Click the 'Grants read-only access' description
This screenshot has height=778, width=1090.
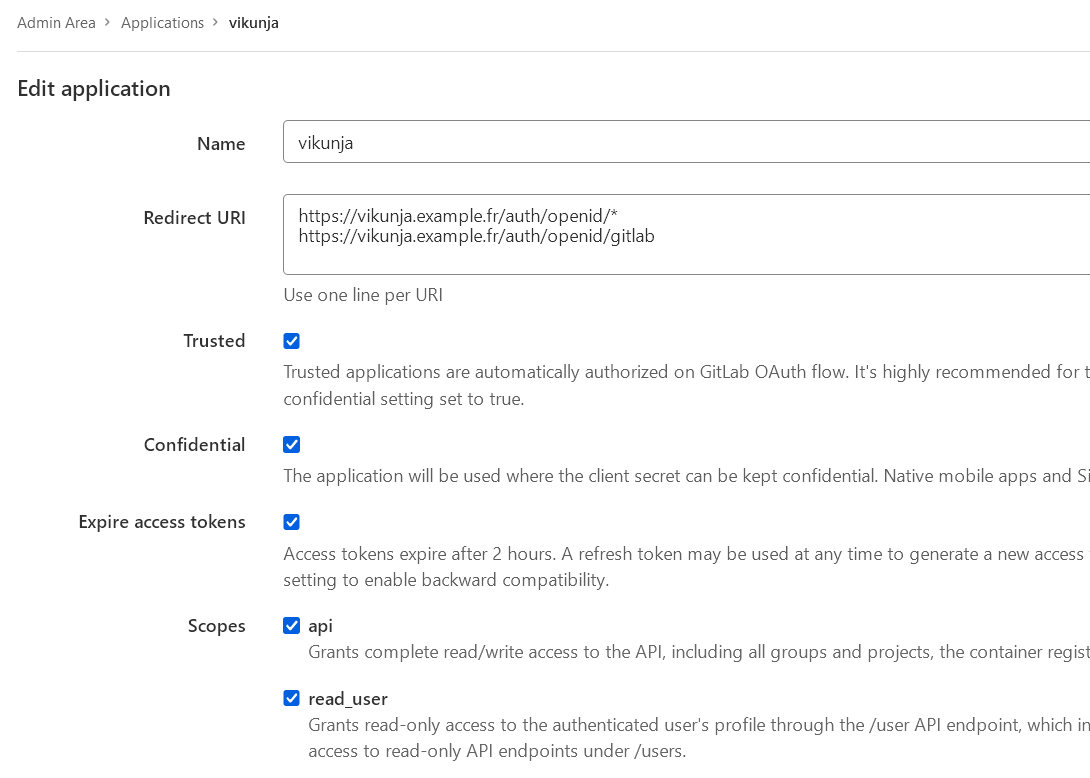tap(699, 738)
